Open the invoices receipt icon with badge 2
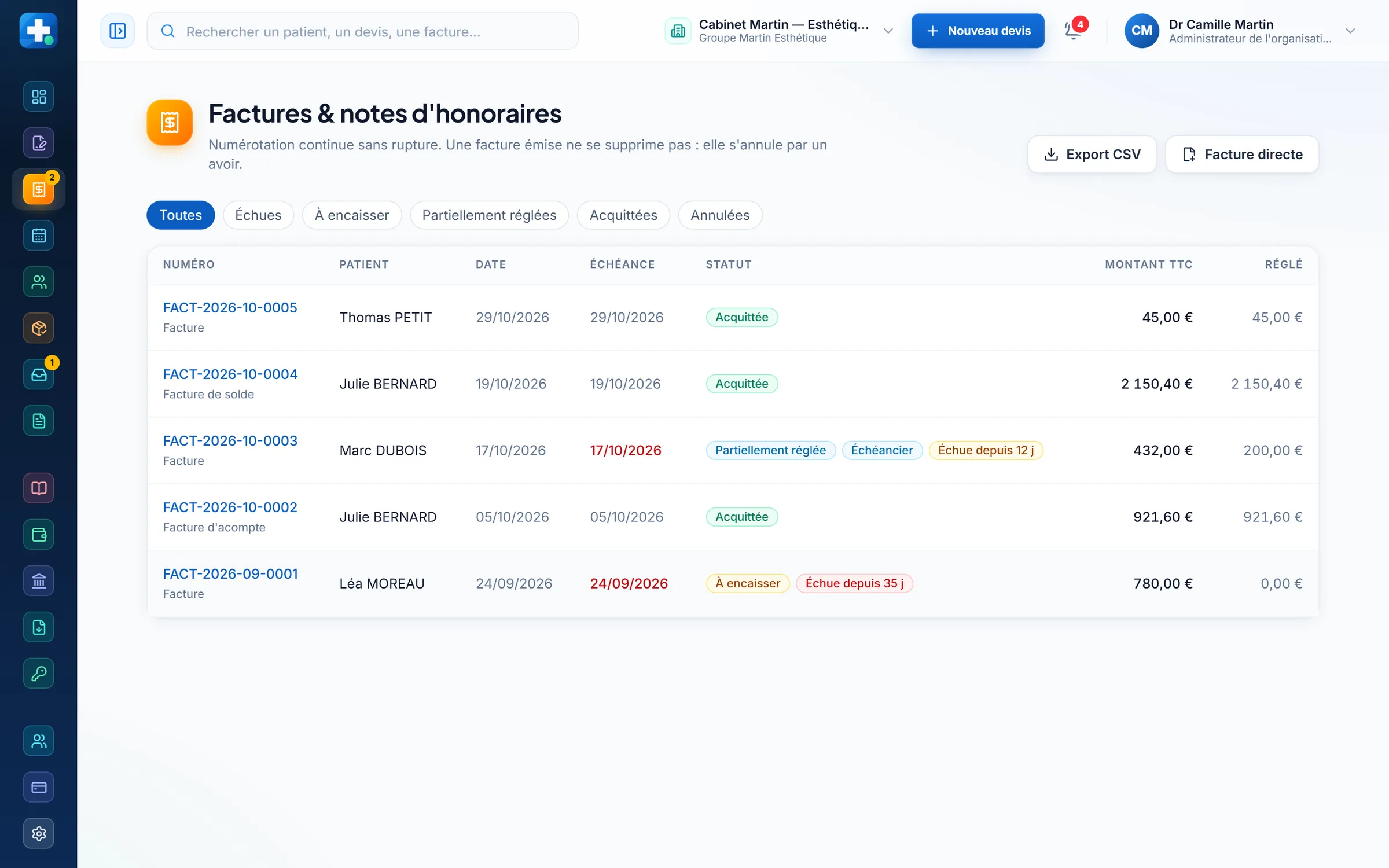The height and width of the screenshot is (868, 1389). pyautogui.click(x=39, y=189)
